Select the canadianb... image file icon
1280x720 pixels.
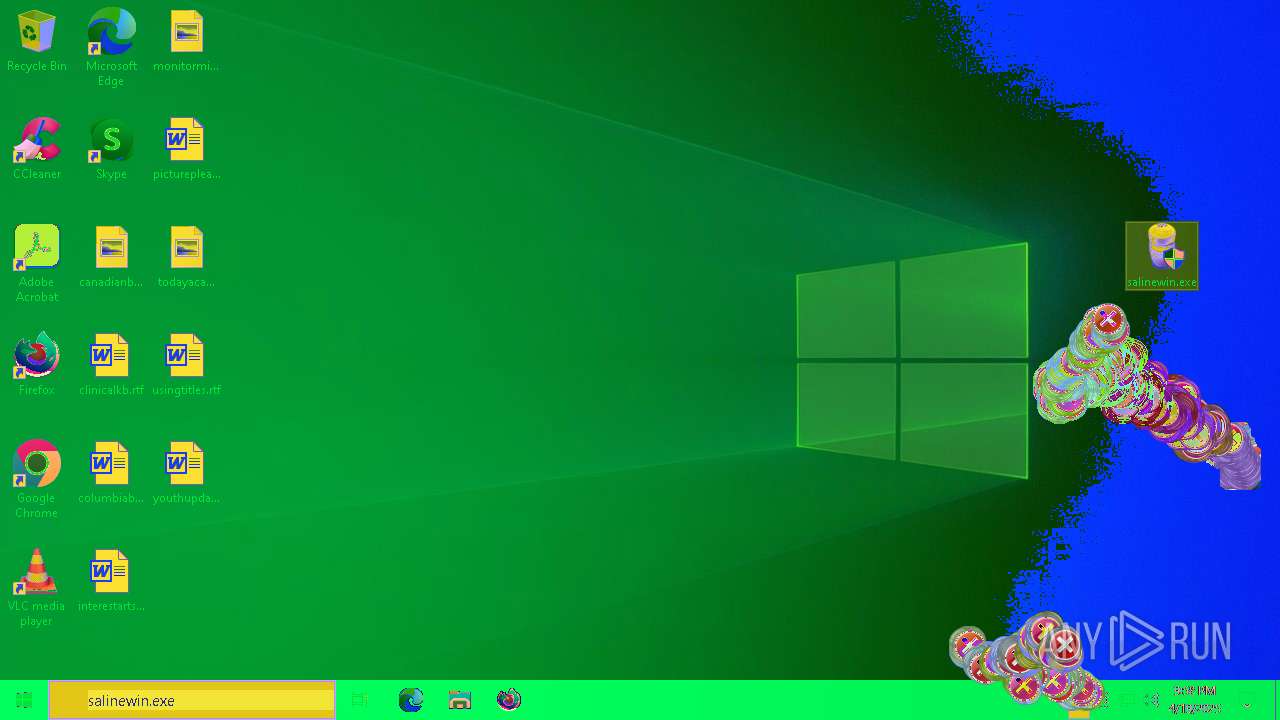pos(111,258)
